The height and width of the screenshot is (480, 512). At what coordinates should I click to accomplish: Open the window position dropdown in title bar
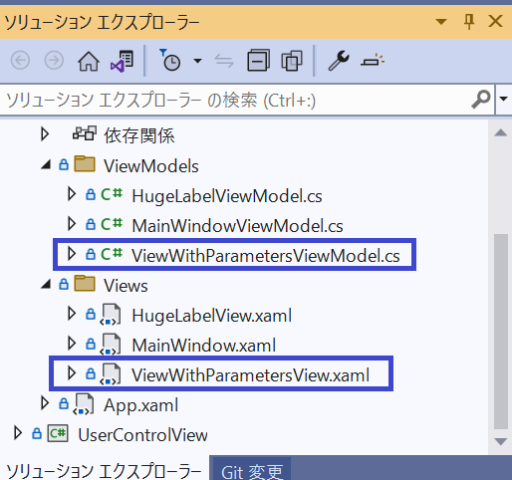pos(441,22)
